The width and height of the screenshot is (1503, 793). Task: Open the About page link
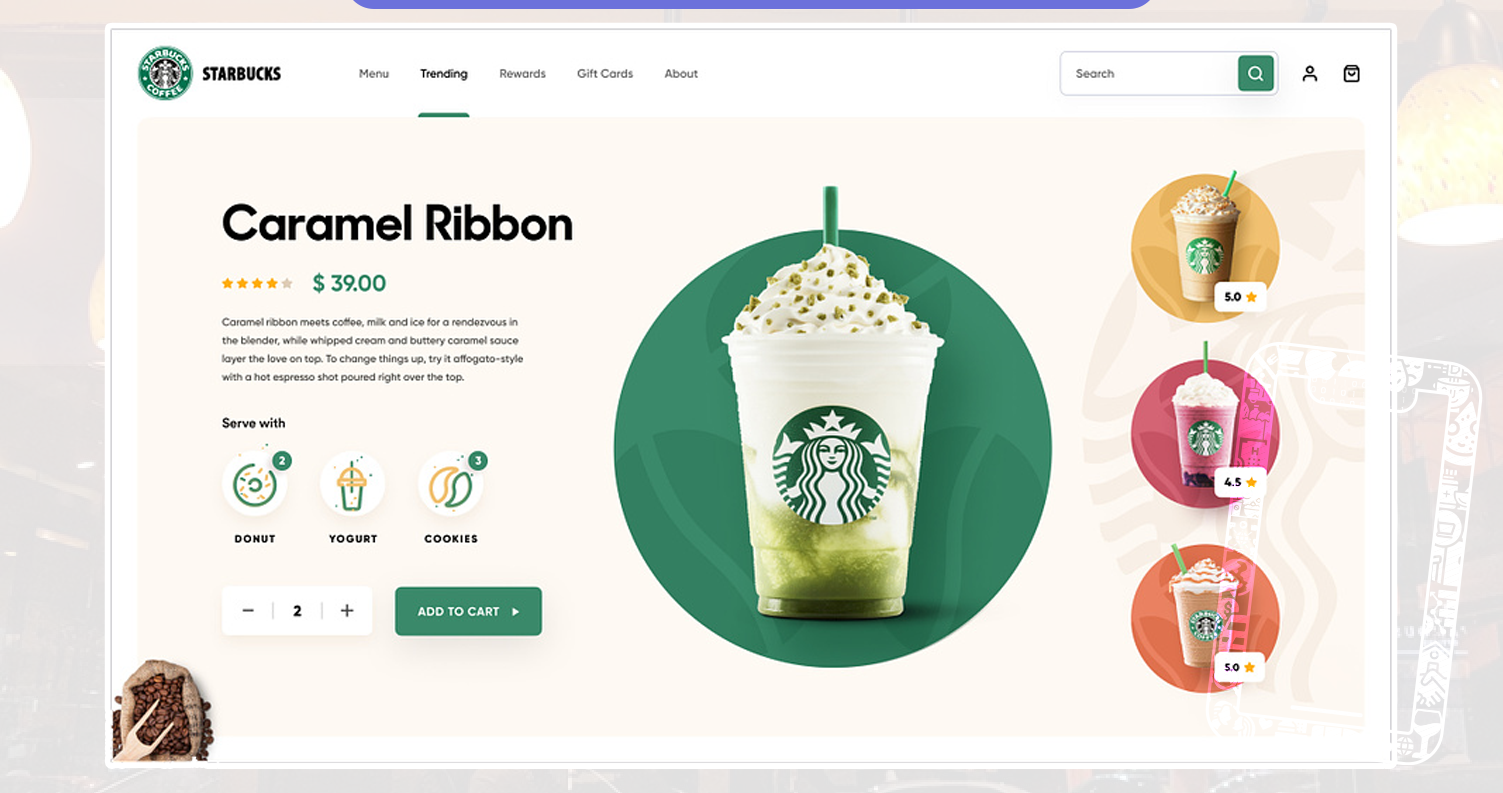click(681, 74)
